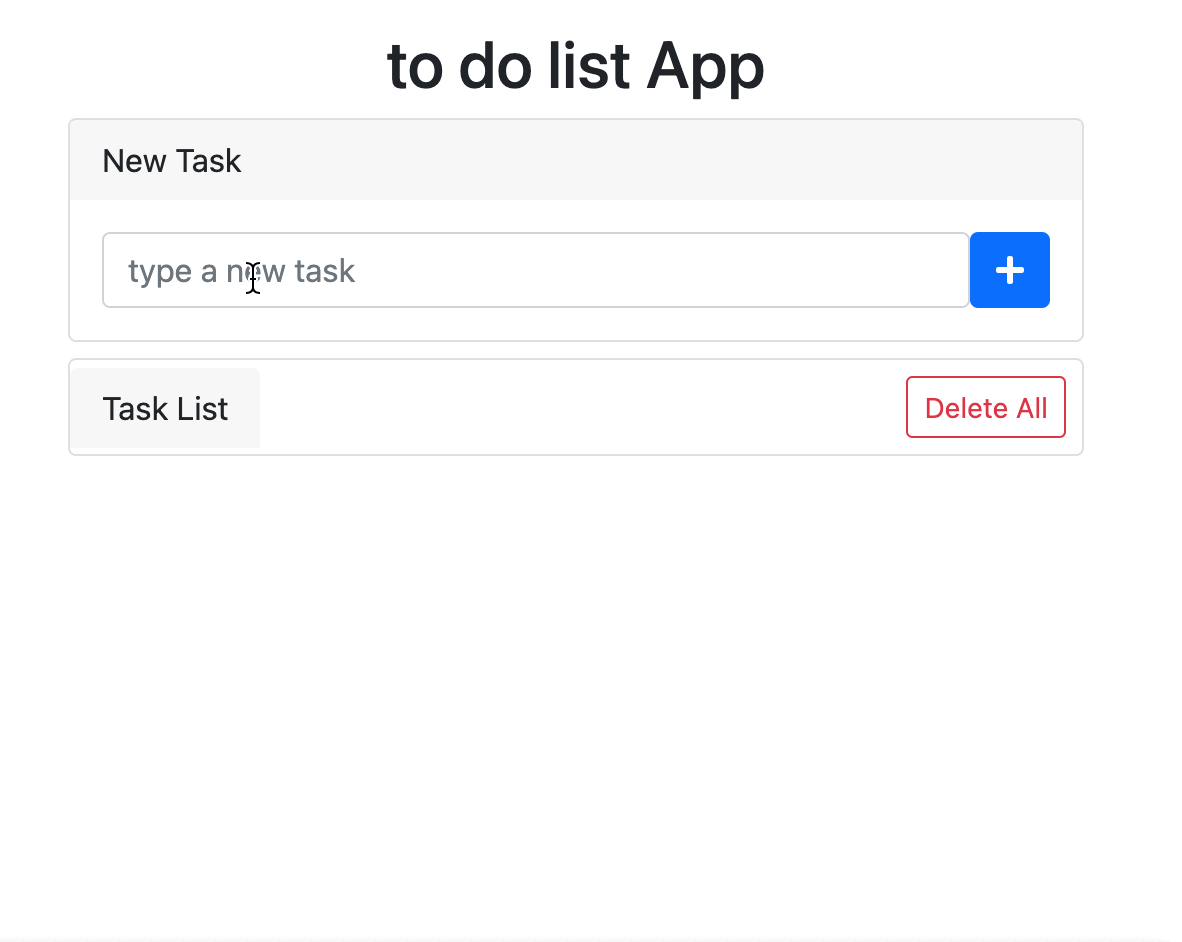Screen dimensions: 1182x942
Task: Click the Task List header label
Action: tap(165, 408)
